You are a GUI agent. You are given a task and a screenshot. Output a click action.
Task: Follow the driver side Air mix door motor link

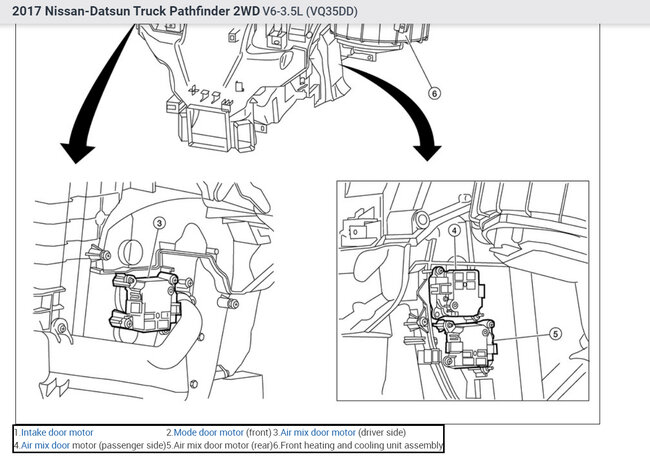(318, 433)
